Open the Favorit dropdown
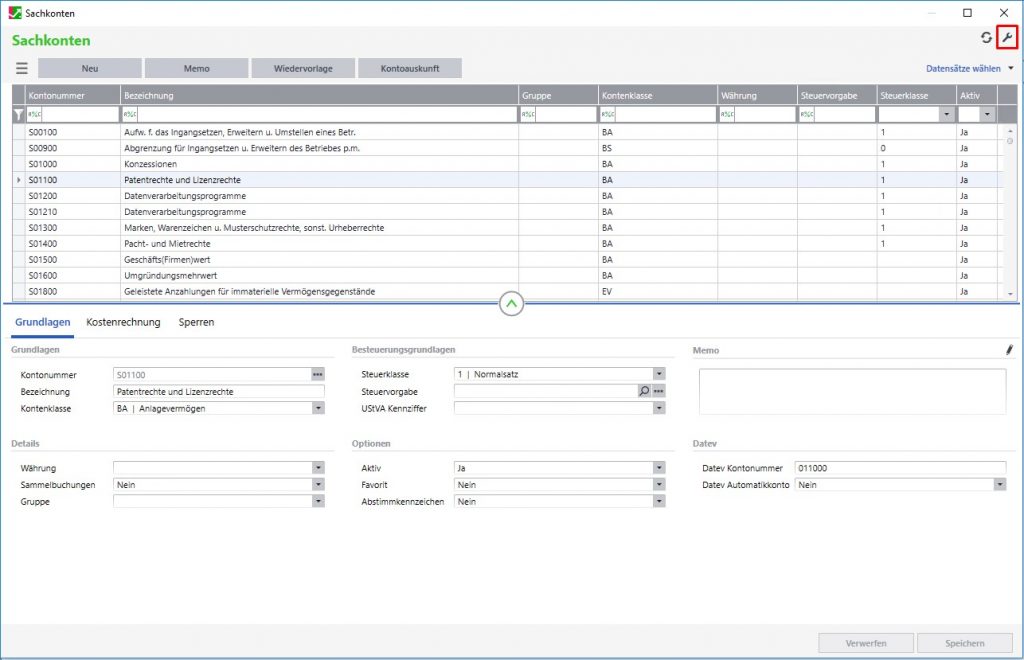Viewport: 1024px width, 660px height. [658, 485]
